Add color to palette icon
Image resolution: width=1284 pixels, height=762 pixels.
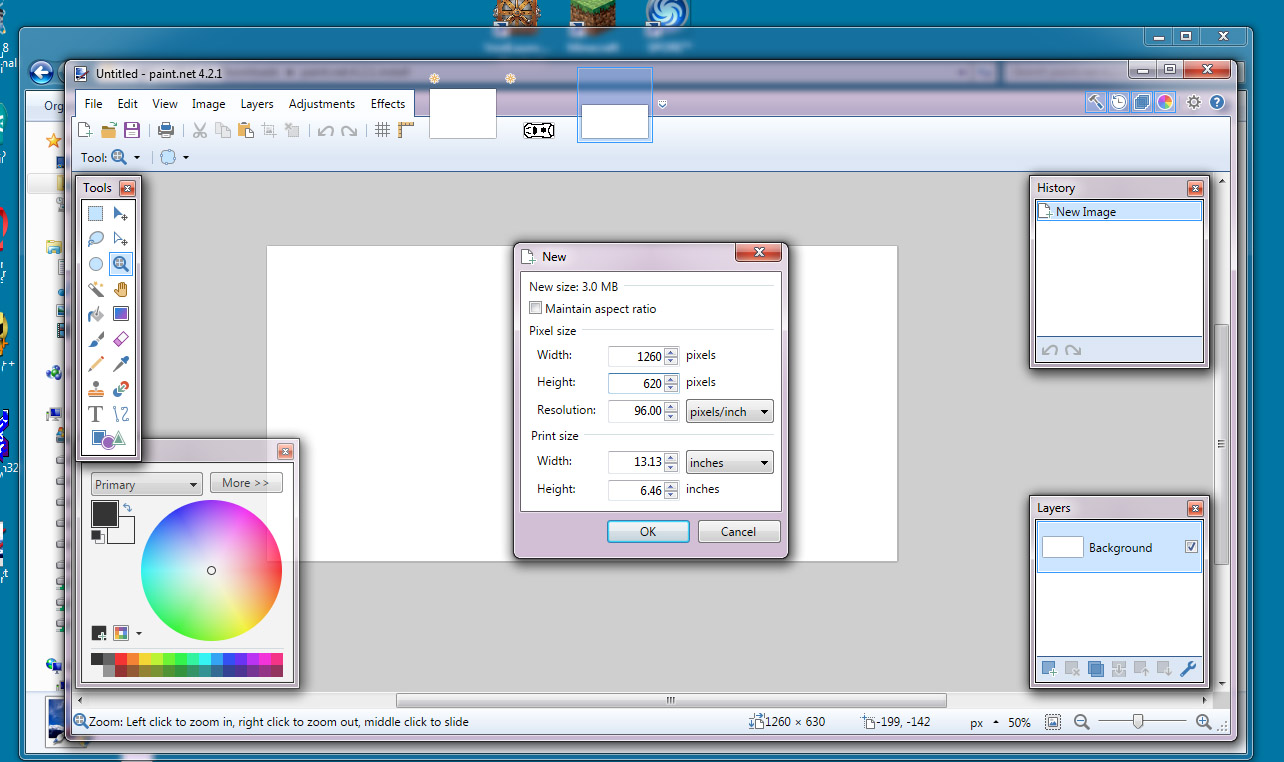click(x=99, y=633)
